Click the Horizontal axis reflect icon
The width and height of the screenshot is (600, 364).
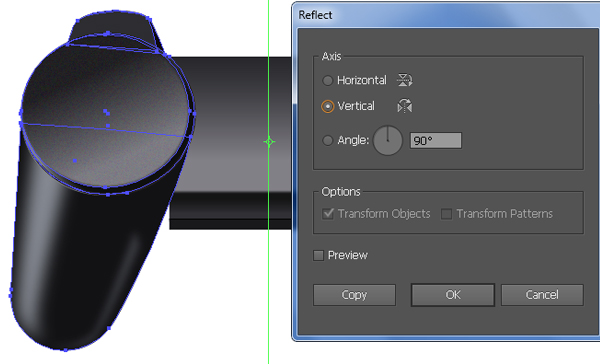pyautogui.click(x=404, y=80)
